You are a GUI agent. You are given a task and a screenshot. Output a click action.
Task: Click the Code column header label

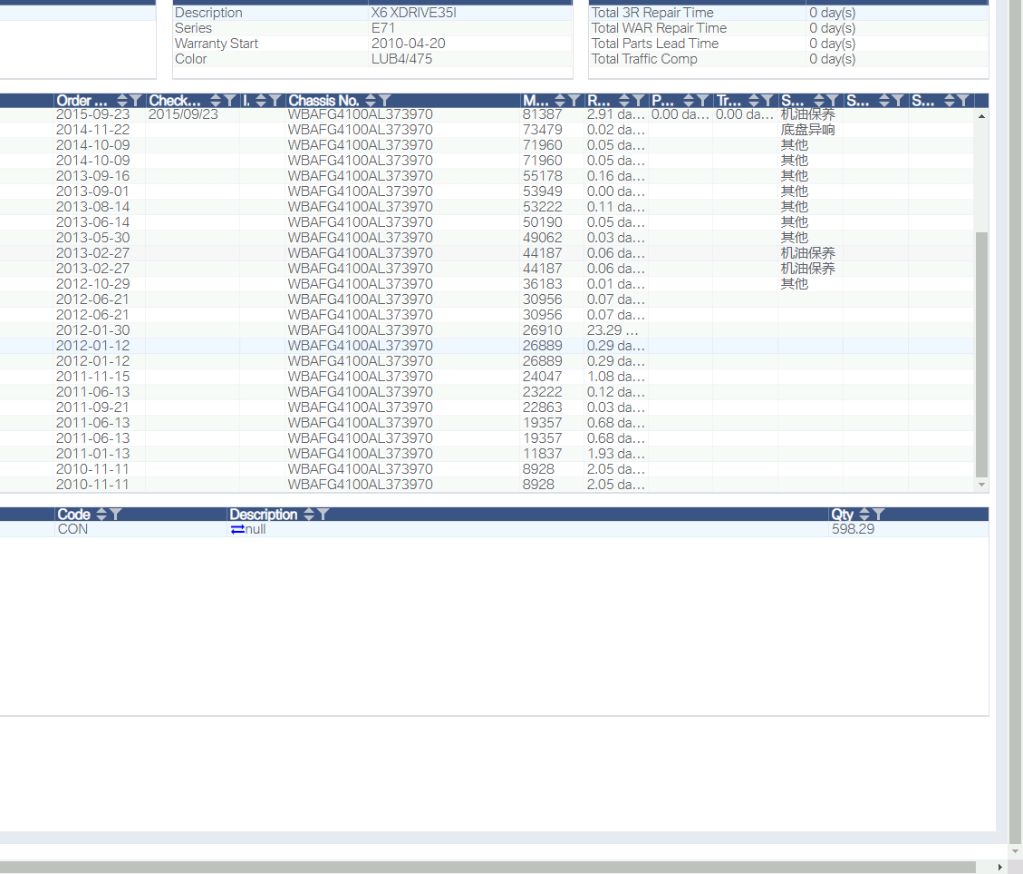74,514
